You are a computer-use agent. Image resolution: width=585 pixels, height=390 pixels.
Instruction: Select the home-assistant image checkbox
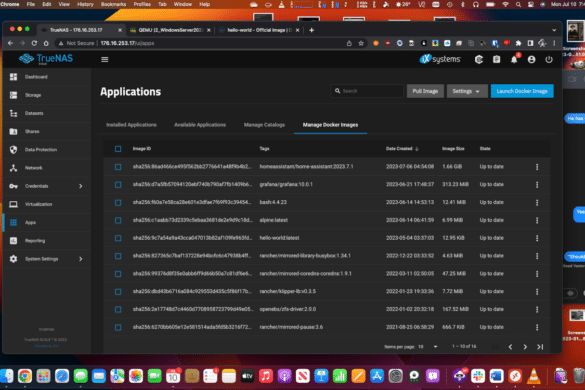[118, 167]
